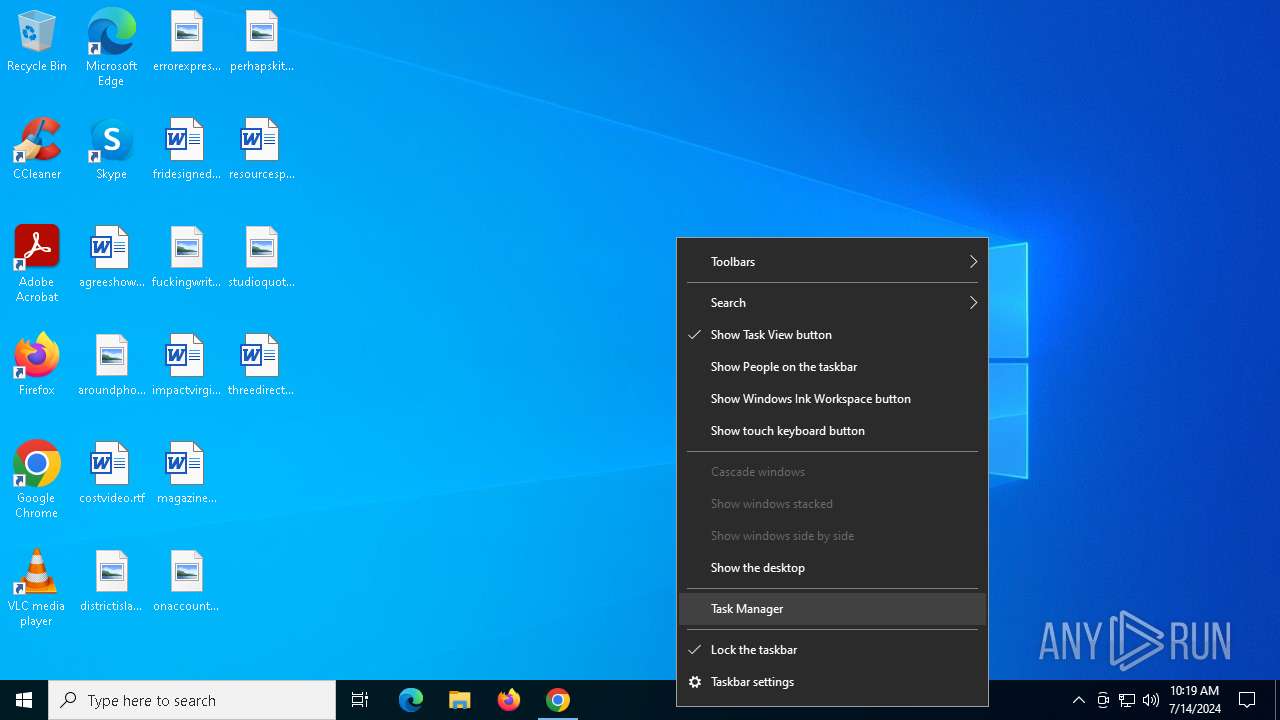Select Microsoft Edge desktop shortcut
Screen dimensions: 1280x720
111,48
